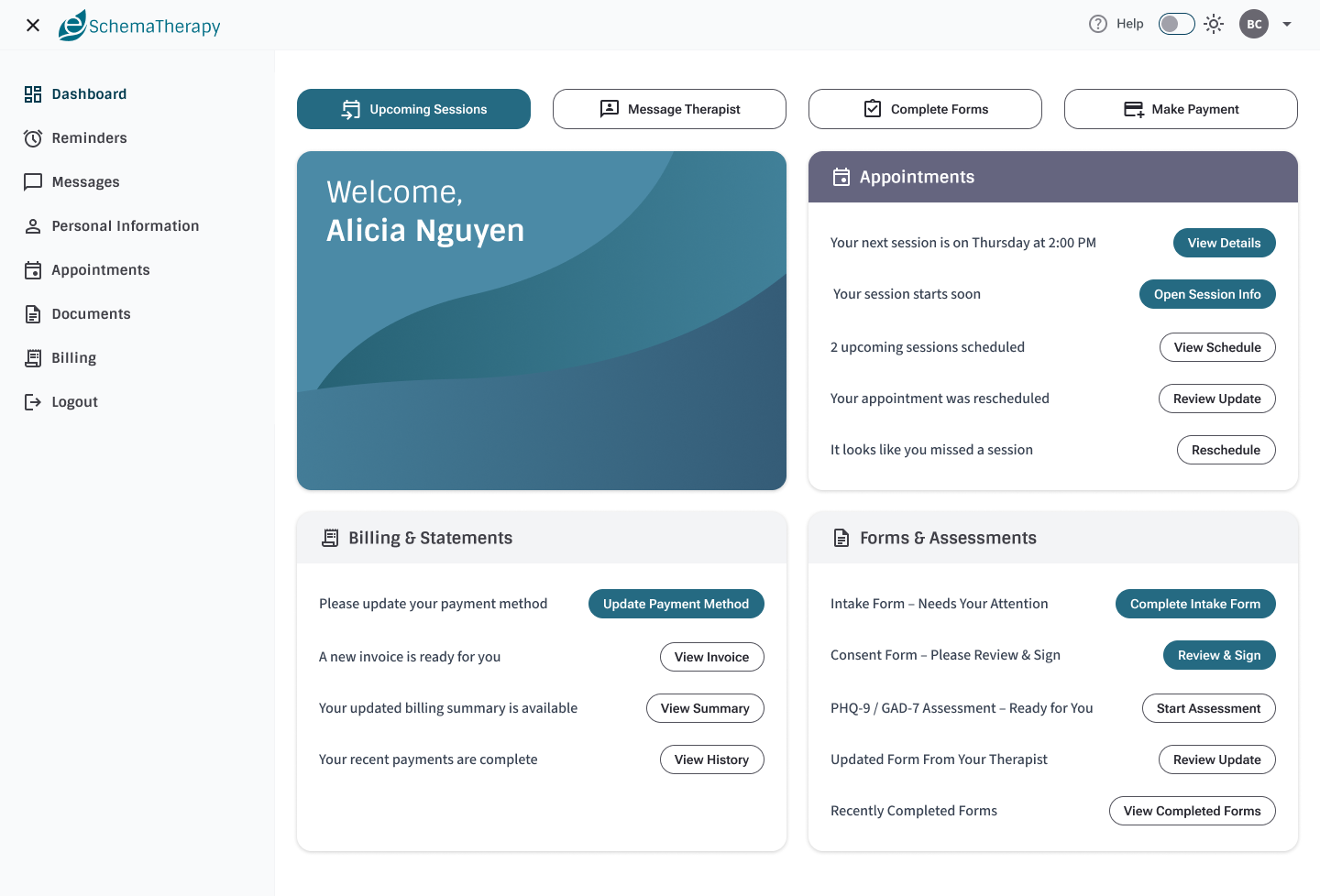The width and height of the screenshot is (1320, 896).
Task: Review Update for therapist's updated form
Action: tap(1217, 759)
